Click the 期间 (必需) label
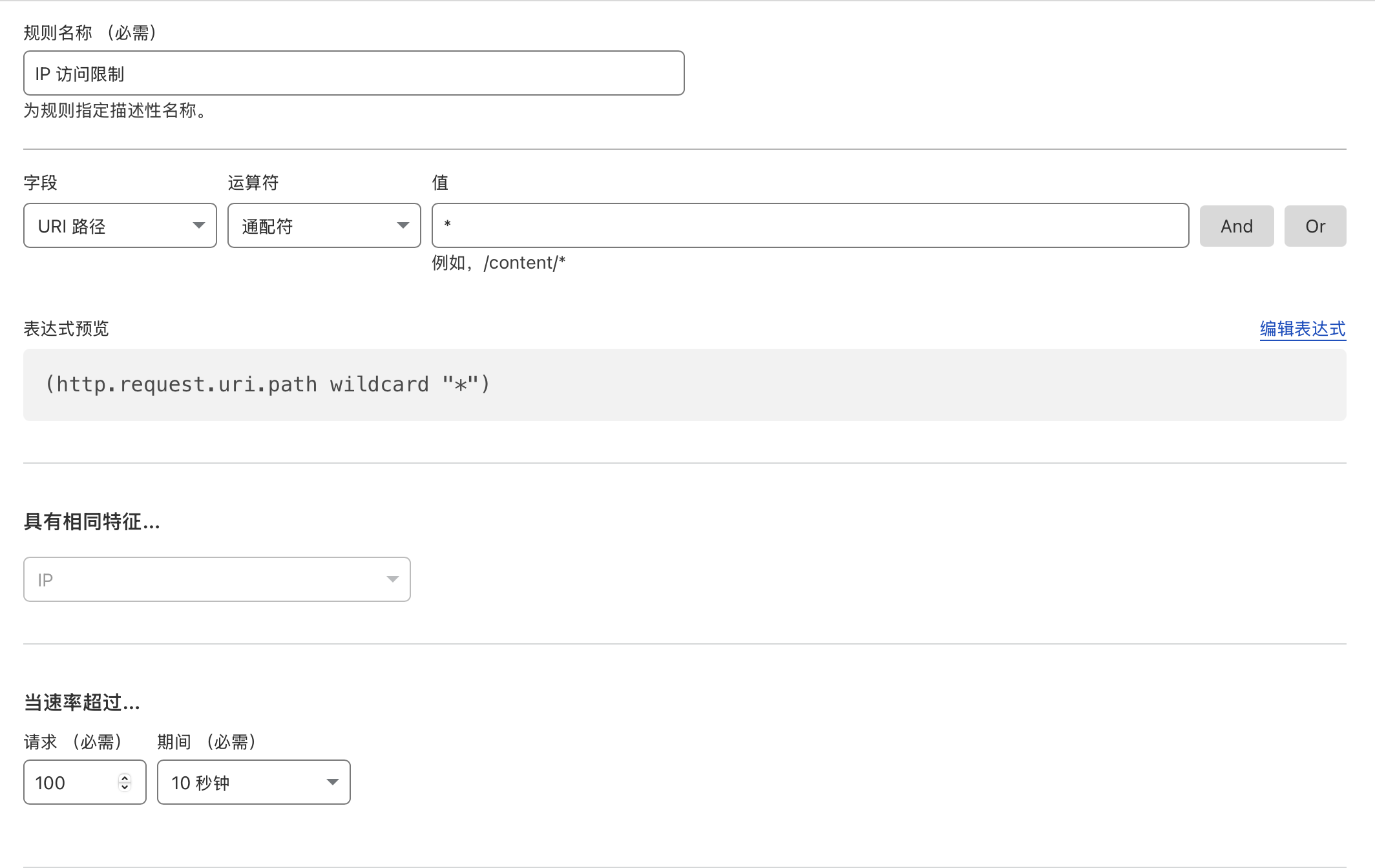1375x868 pixels. pos(206,742)
